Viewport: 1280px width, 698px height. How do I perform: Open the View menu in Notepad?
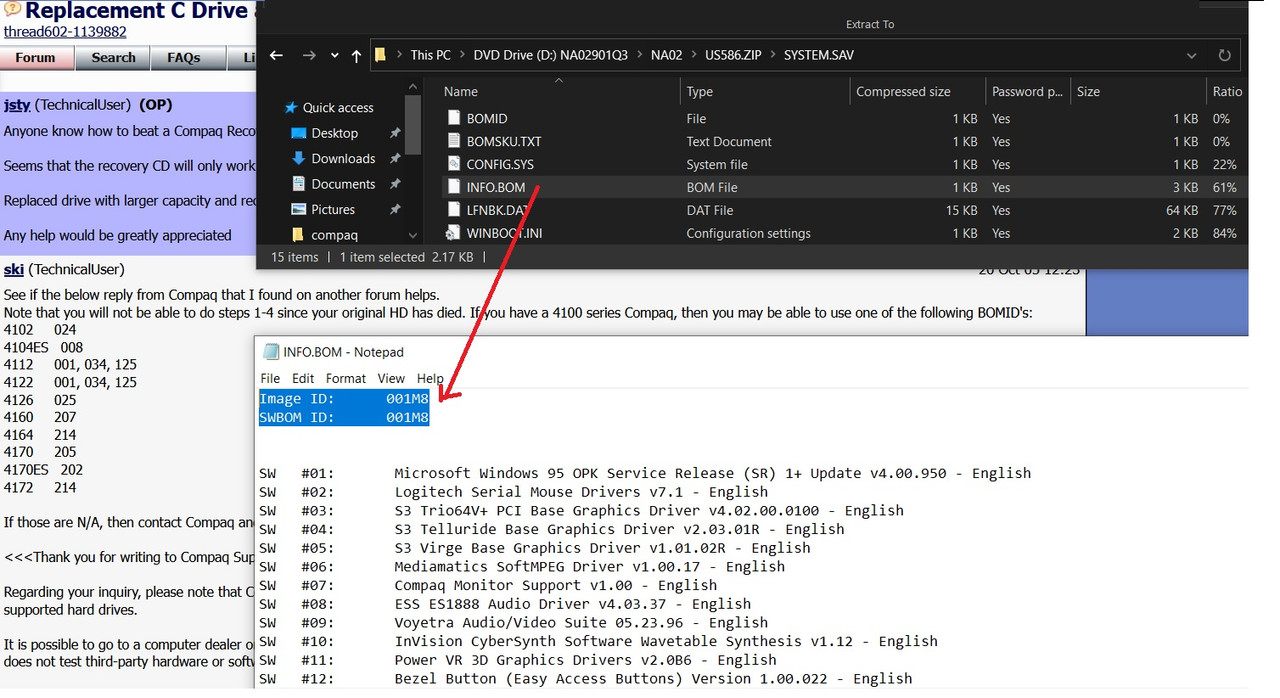pyautogui.click(x=391, y=378)
